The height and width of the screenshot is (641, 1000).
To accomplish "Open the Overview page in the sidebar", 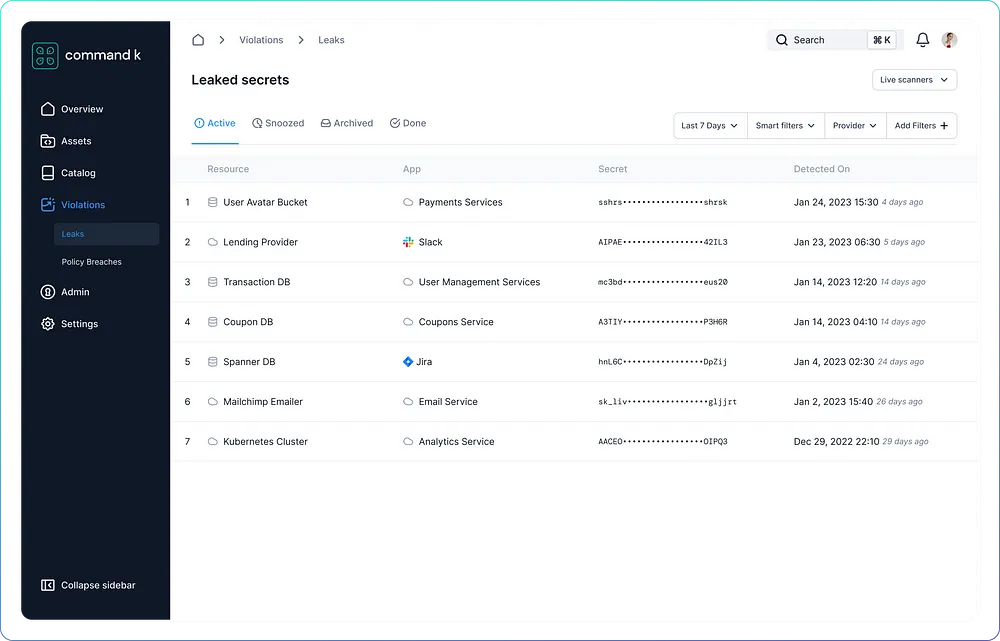I will coord(81,109).
